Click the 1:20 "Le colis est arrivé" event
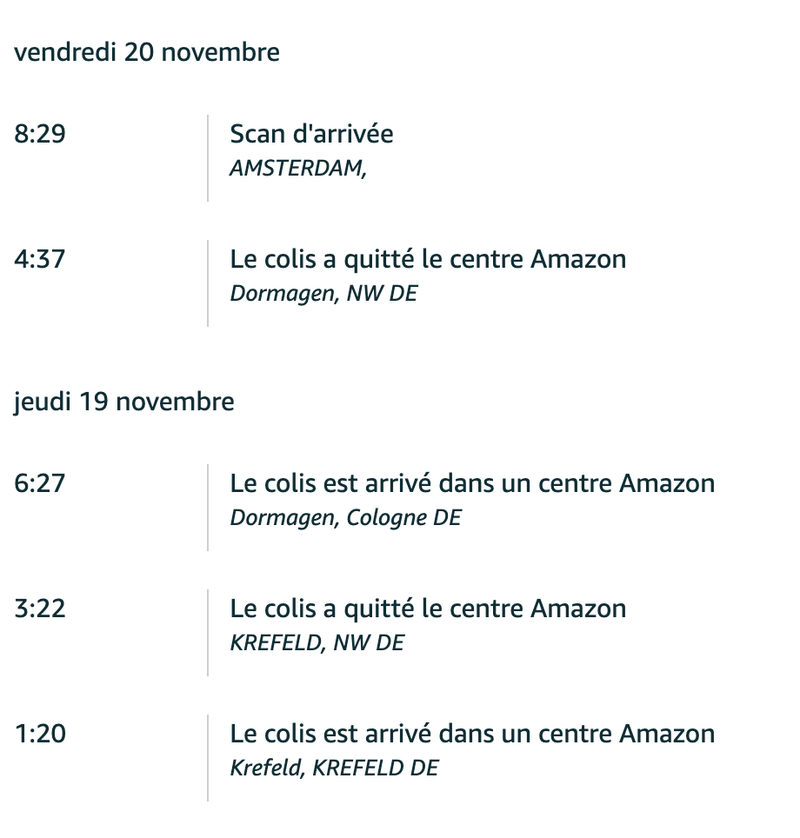 pyautogui.click(x=472, y=734)
